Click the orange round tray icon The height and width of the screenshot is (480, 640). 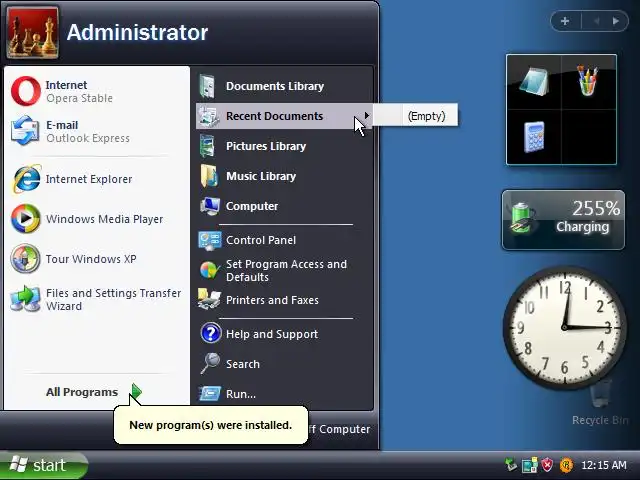coord(567,465)
